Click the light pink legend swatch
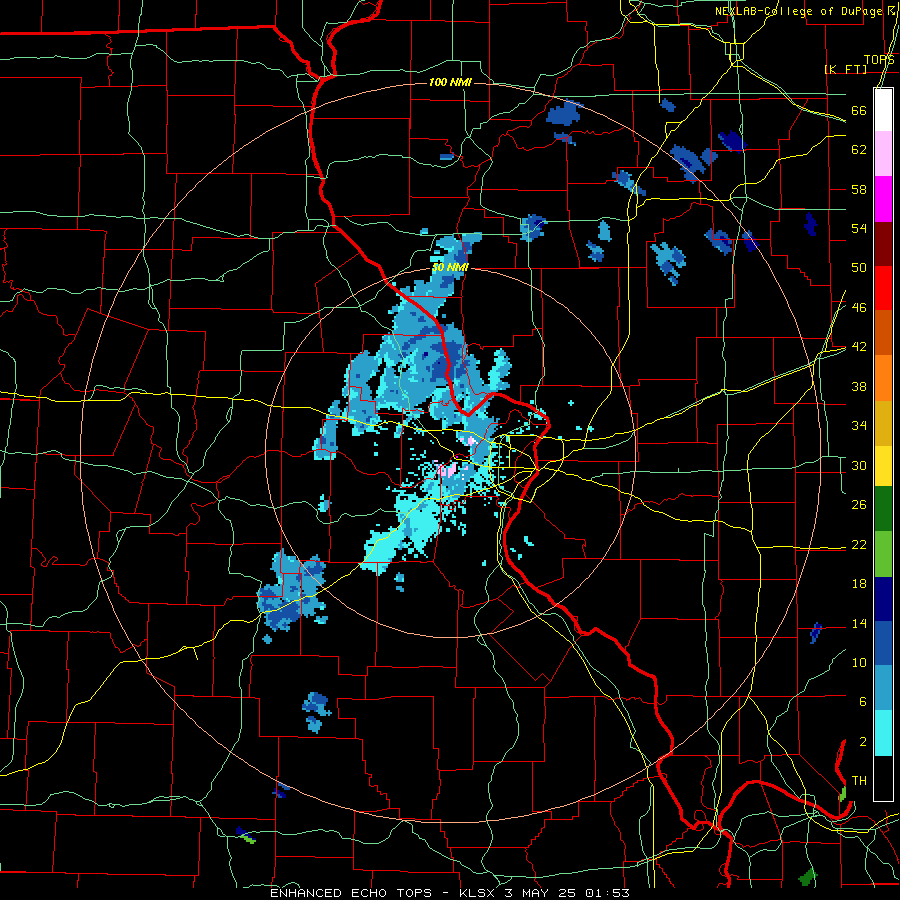The height and width of the screenshot is (900, 900). point(883,154)
